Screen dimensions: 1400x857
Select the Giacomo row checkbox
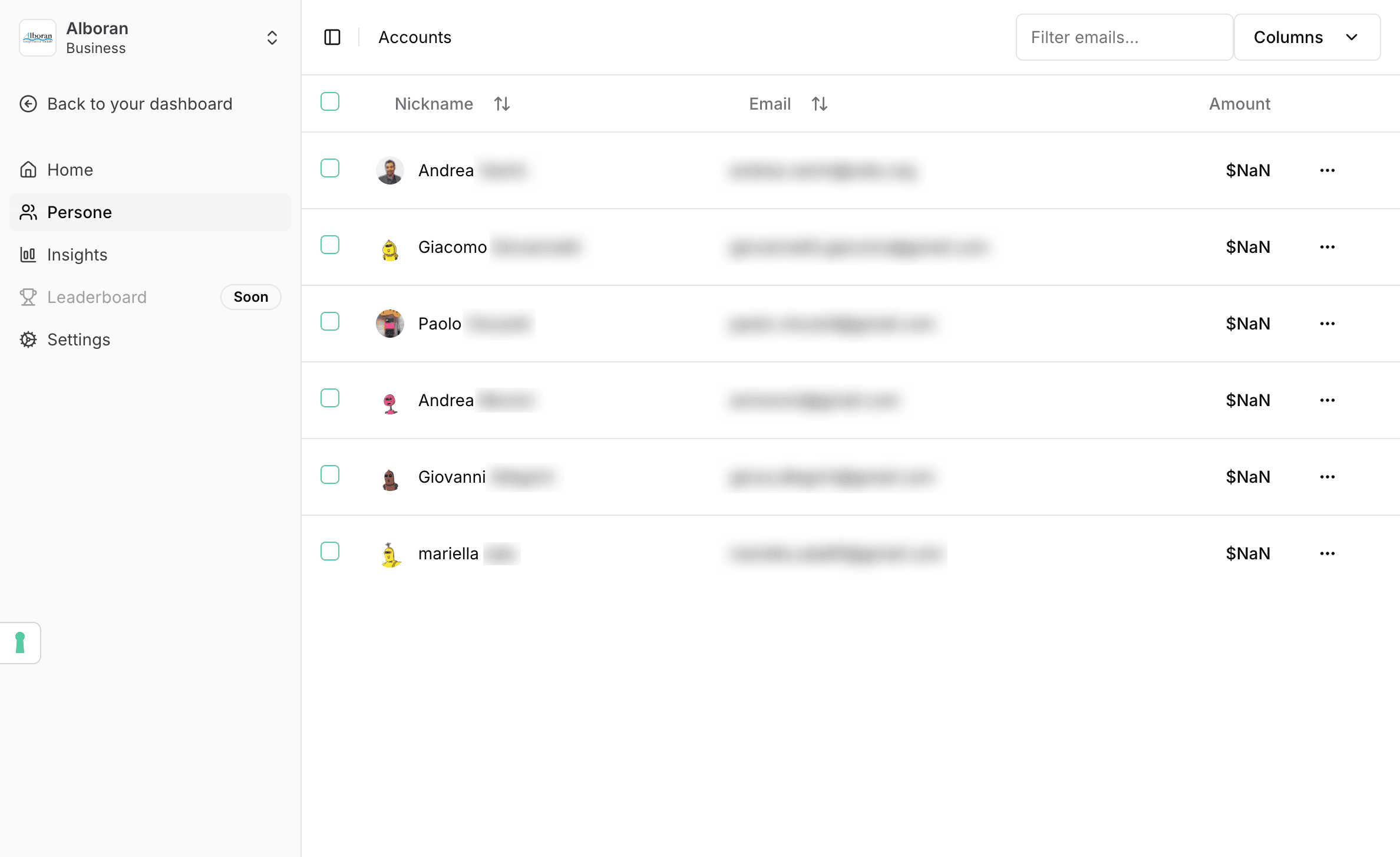pyautogui.click(x=330, y=245)
